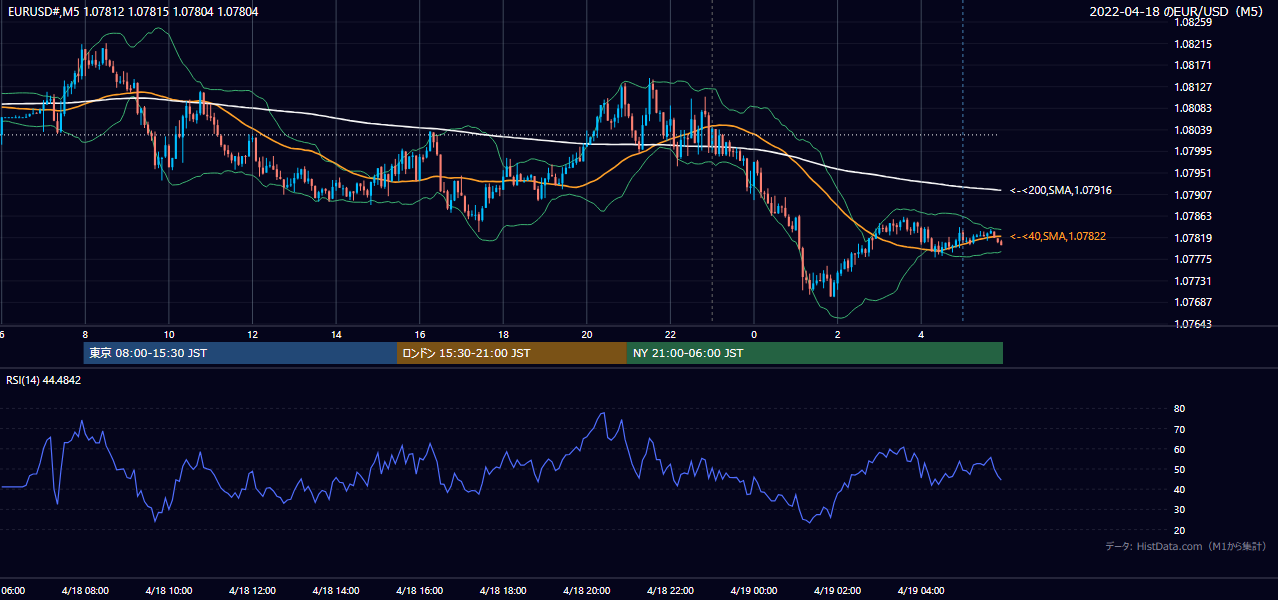Click the 1.07863 price axis value
The height and width of the screenshot is (600, 1278).
[1192, 216]
